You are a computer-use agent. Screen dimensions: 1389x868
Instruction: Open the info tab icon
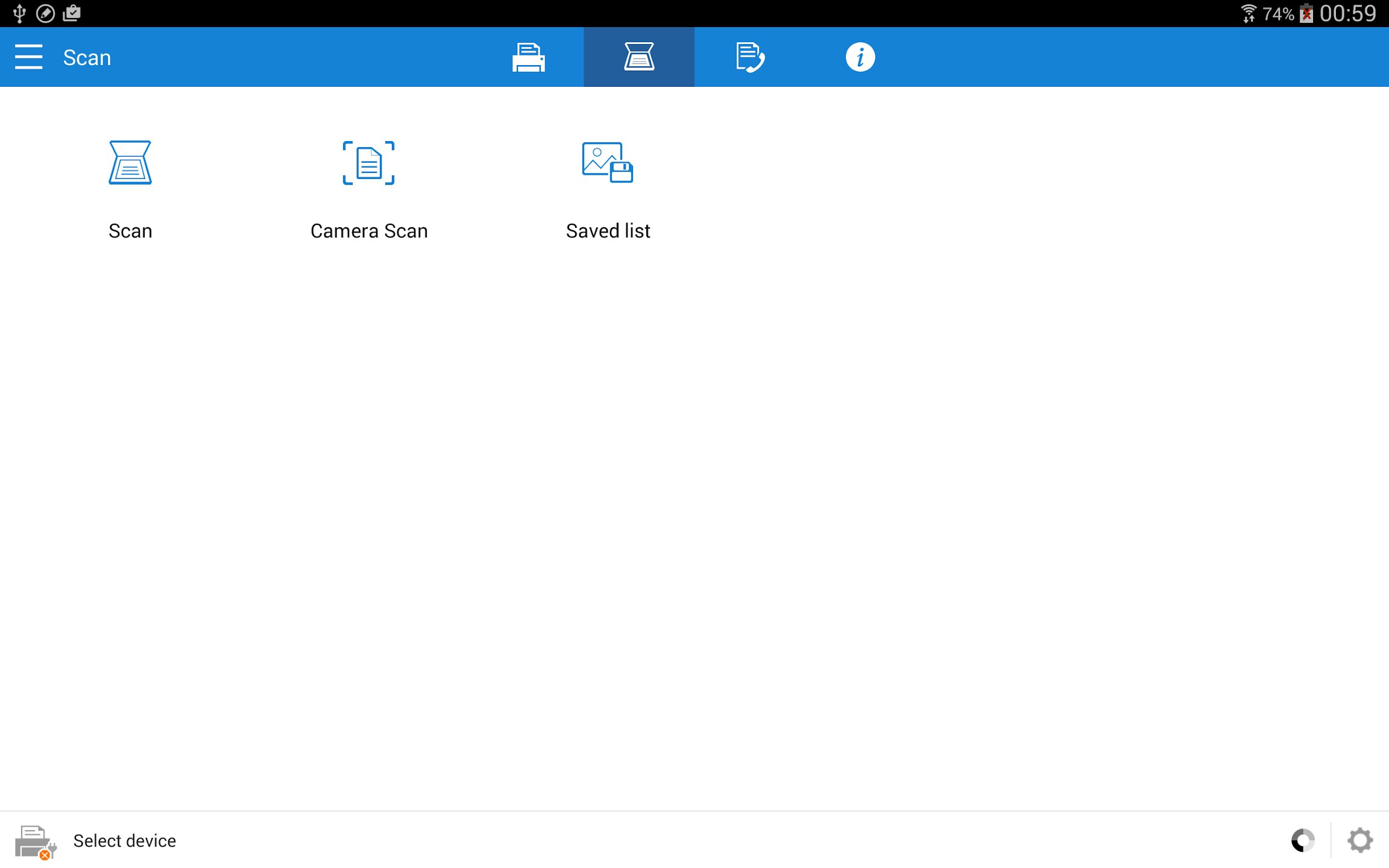860,57
